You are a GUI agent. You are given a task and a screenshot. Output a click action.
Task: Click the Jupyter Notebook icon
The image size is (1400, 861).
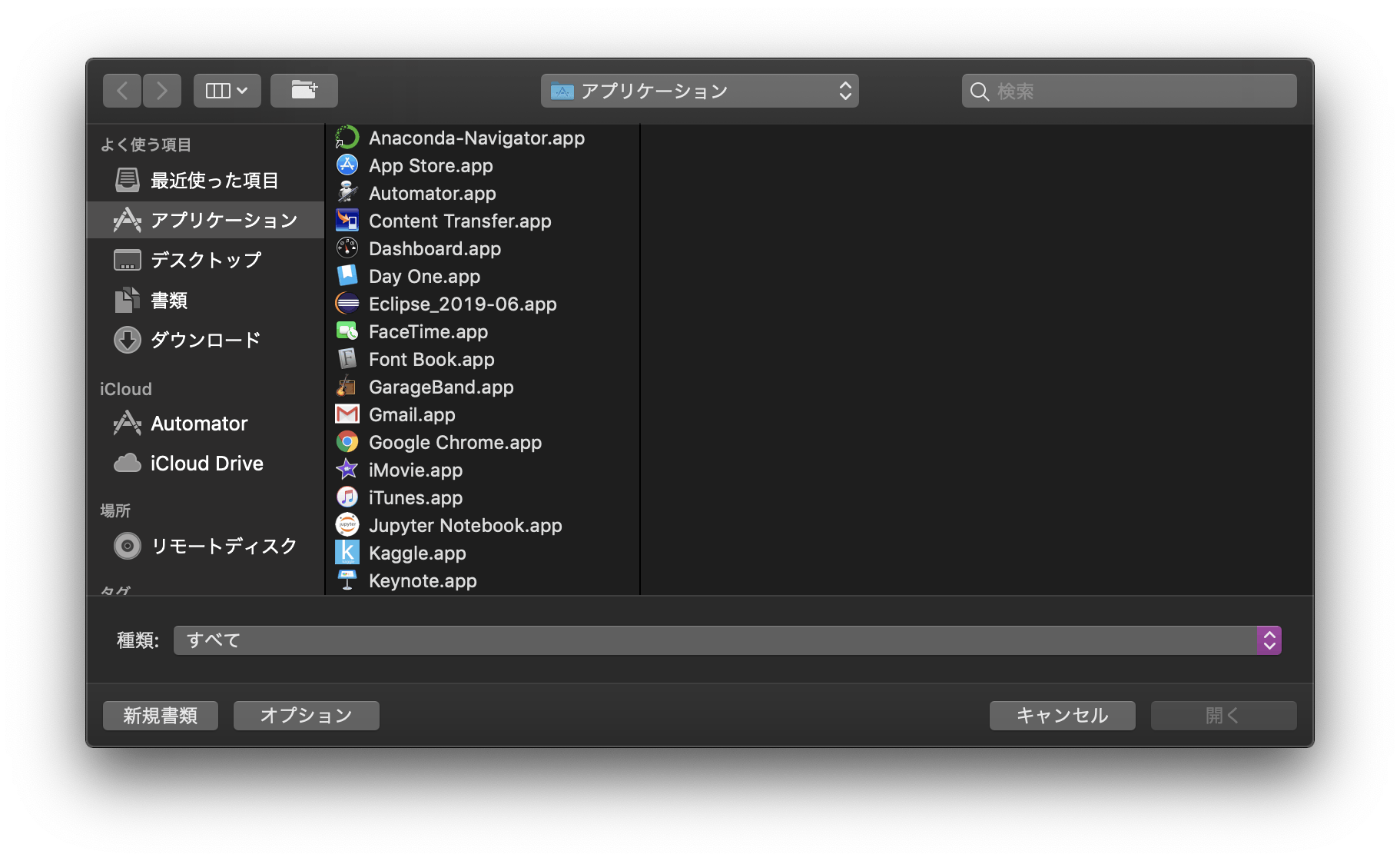click(347, 525)
